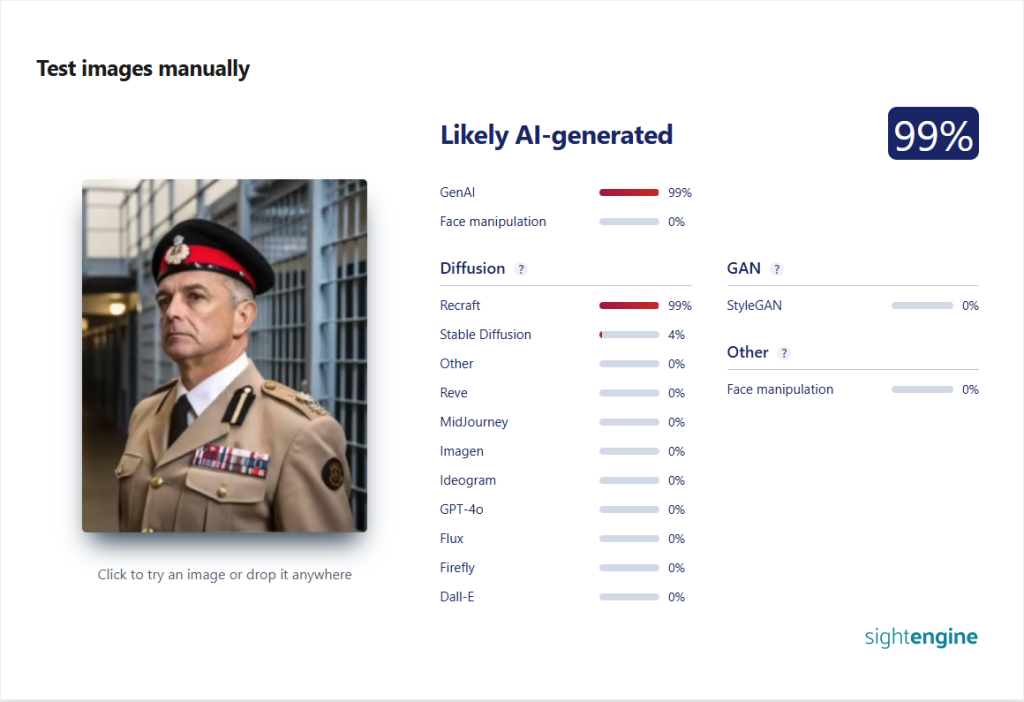
Task: Click the StyleGAN 0% bar
Action: coord(922,306)
